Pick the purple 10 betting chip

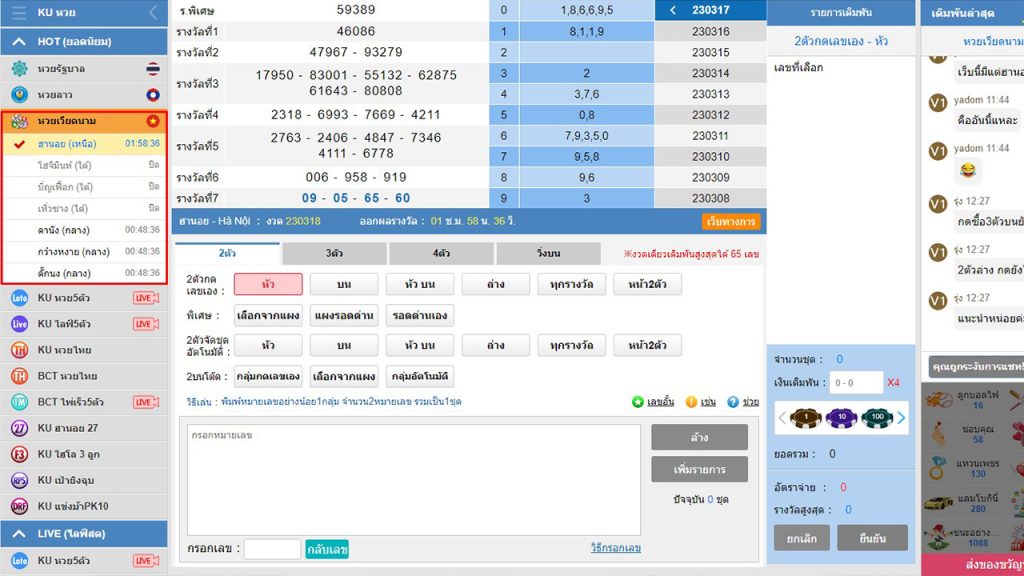coord(842,417)
